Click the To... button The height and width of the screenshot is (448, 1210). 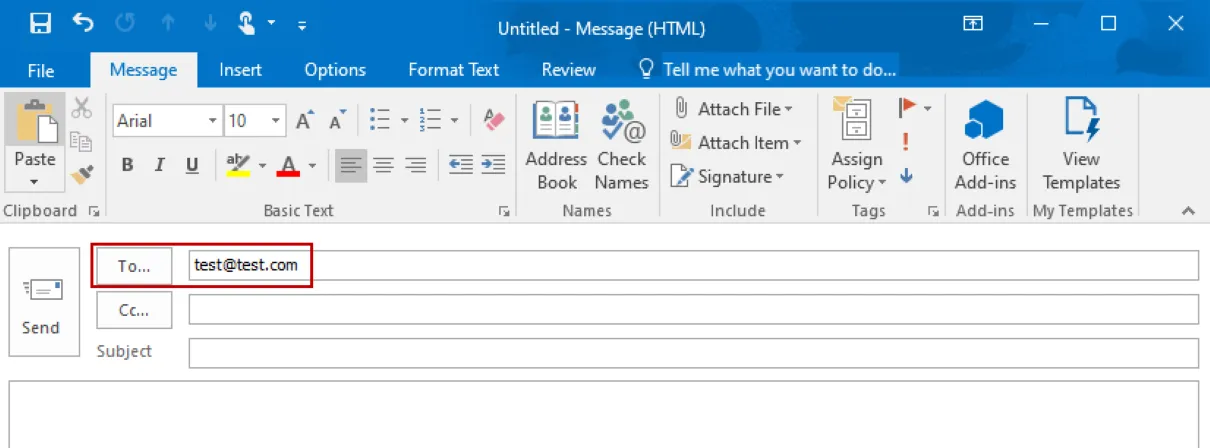coord(134,266)
